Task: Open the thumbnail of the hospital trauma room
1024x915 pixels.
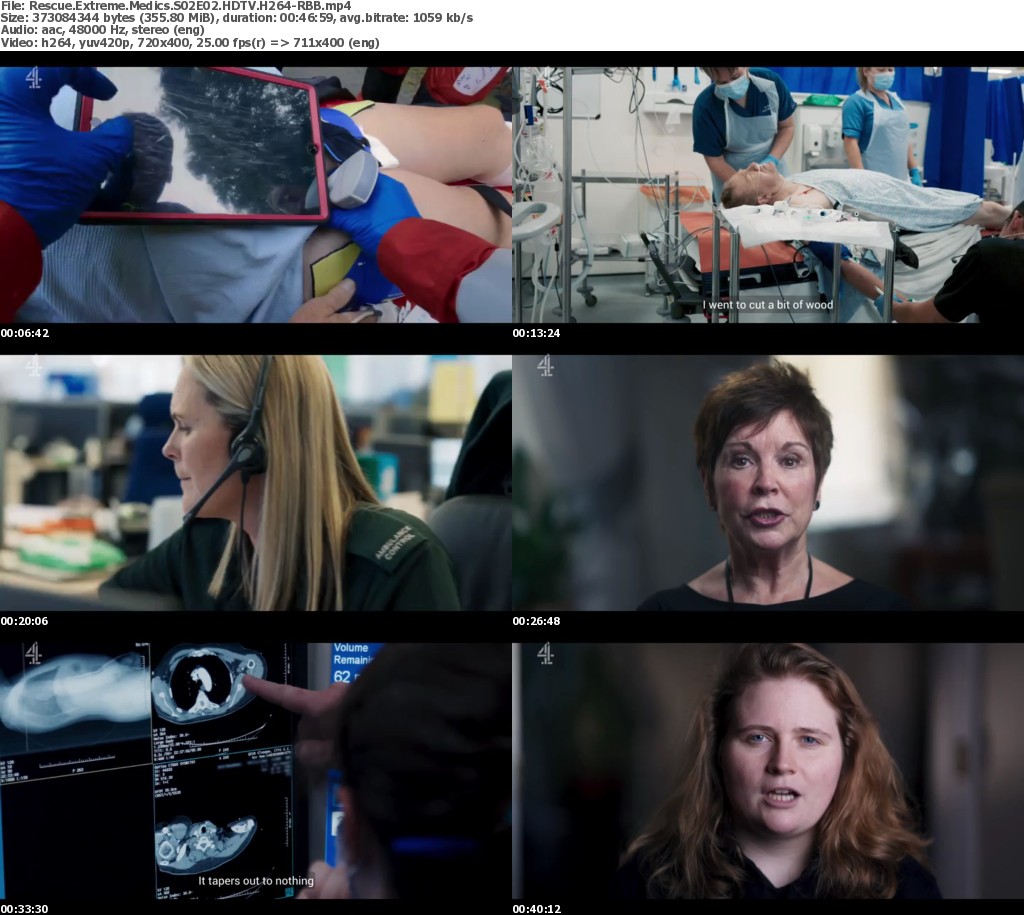Action: (767, 195)
